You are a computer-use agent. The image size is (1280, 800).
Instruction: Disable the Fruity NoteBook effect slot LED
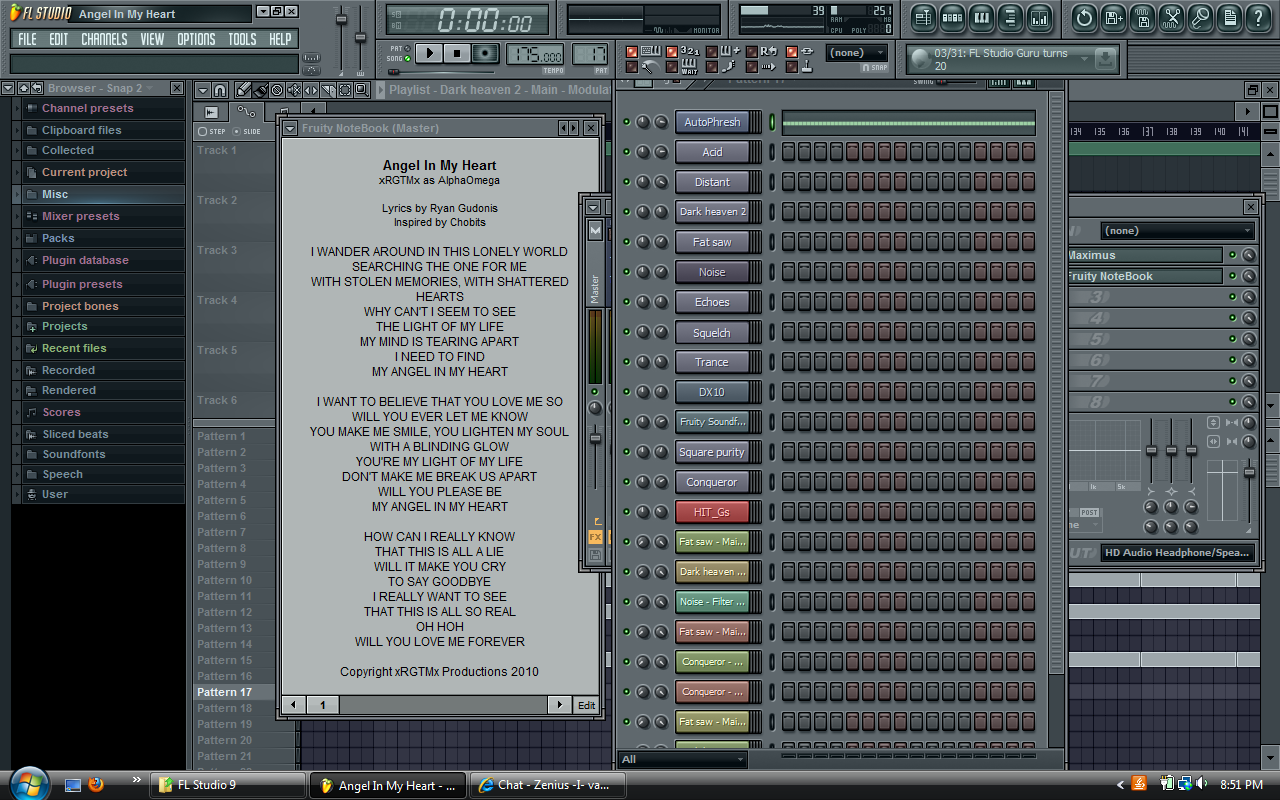pyautogui.click(x=1233, y=276)
